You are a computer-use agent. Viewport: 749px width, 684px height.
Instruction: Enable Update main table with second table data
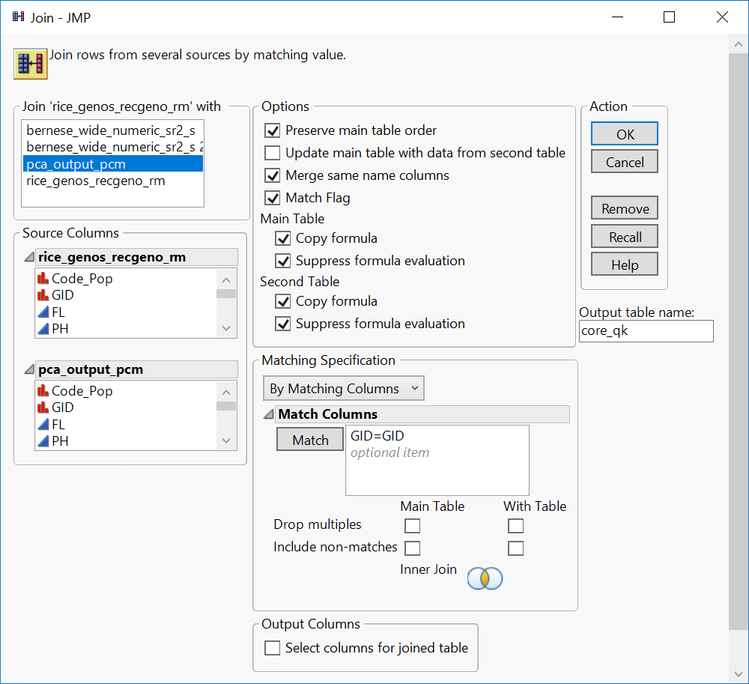coord(272,153)
